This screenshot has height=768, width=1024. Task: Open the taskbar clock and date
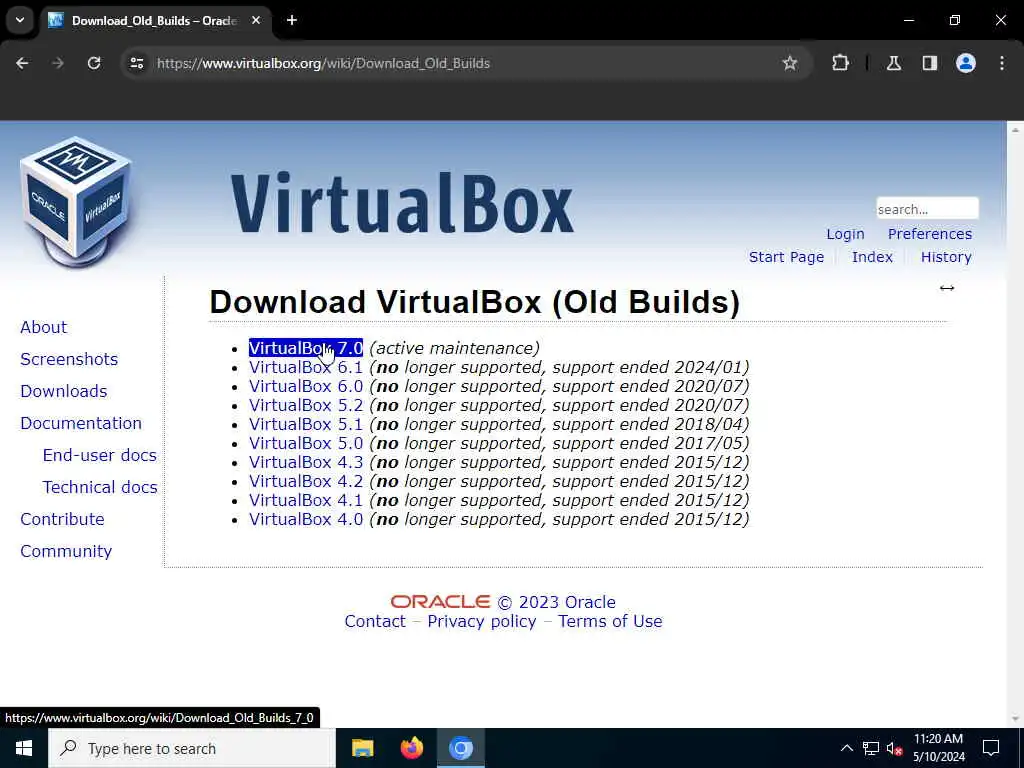pos(938,748)
